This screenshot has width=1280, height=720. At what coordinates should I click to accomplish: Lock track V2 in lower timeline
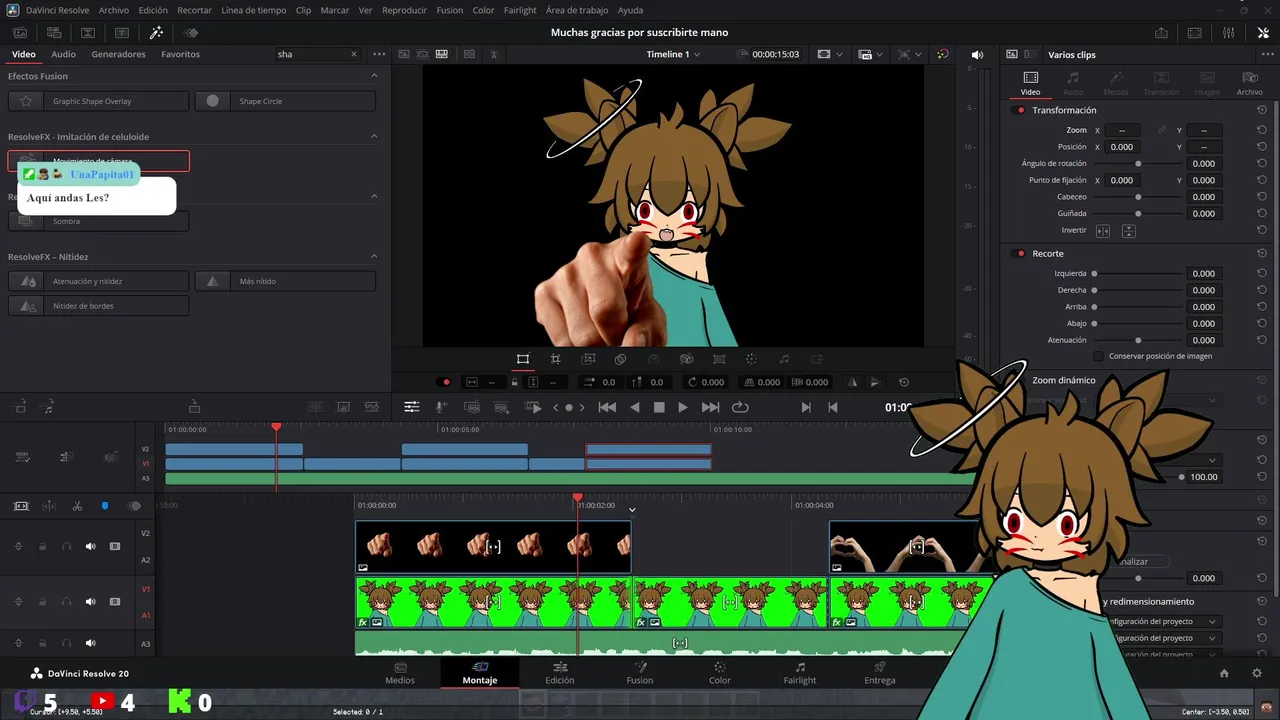coord(42,546)
